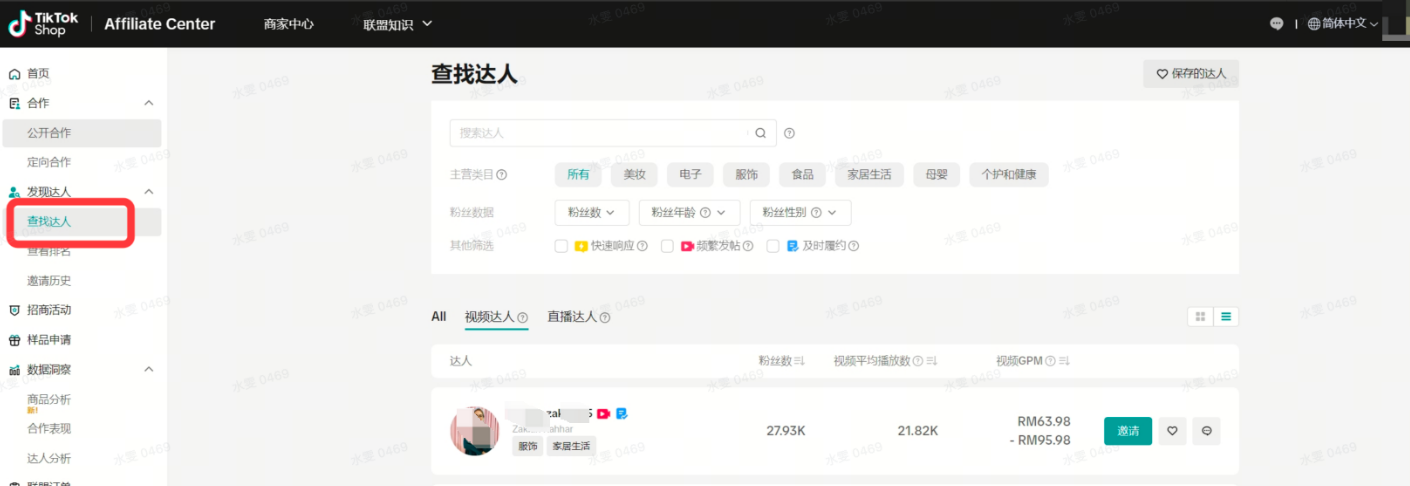
Task: Save creator with the heart icon button
Action: [1173, 431]
